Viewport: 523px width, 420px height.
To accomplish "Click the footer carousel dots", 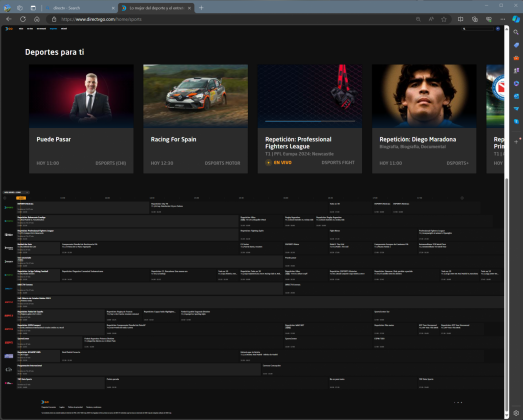I will pyautogui.click(x=458, y=403).
